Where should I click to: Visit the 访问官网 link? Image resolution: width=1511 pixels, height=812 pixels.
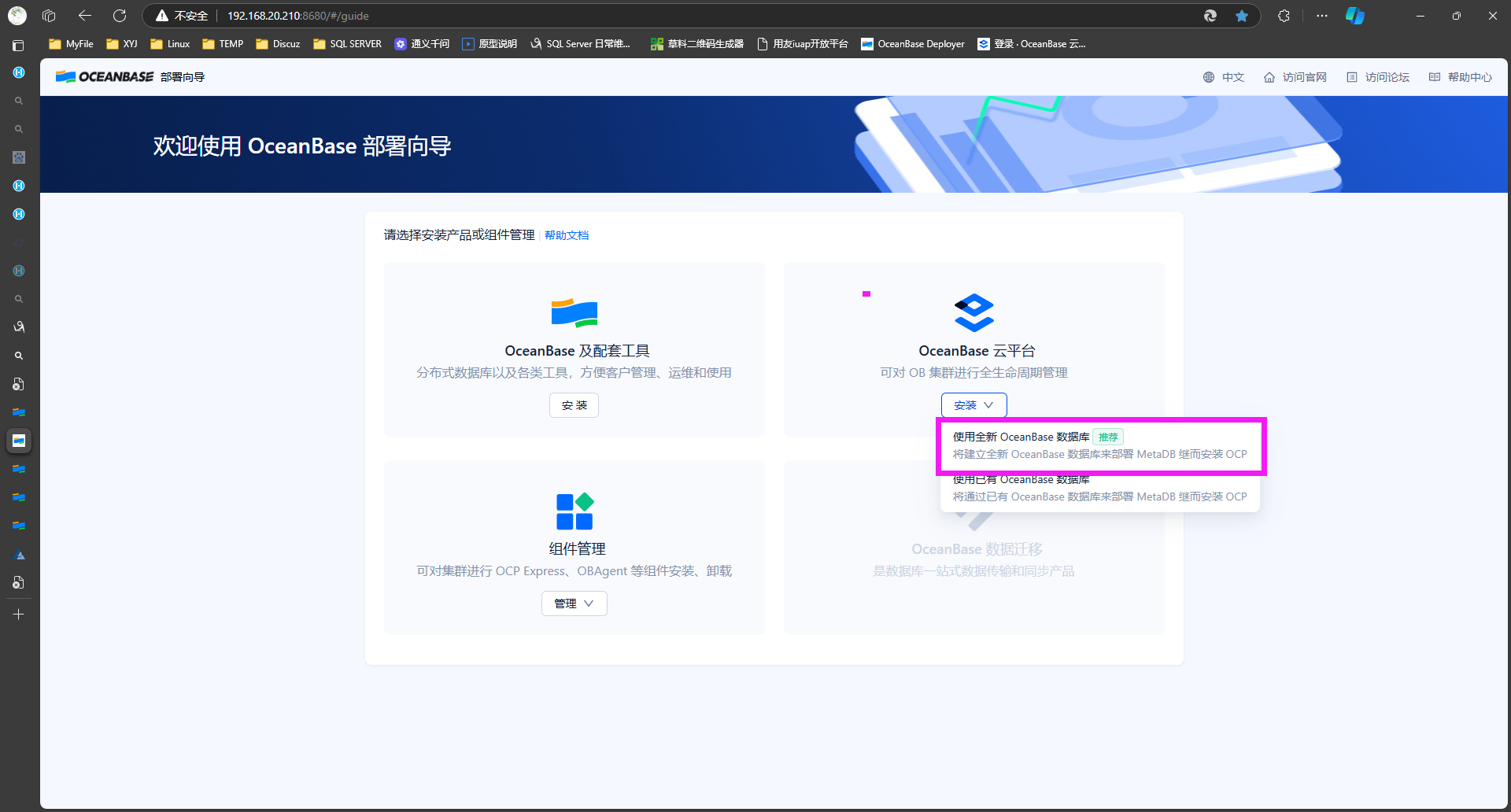coord(1295,77)
